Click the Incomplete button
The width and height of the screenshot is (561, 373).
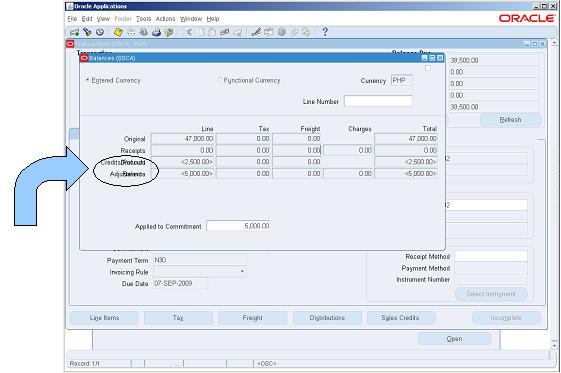point(506,318)
